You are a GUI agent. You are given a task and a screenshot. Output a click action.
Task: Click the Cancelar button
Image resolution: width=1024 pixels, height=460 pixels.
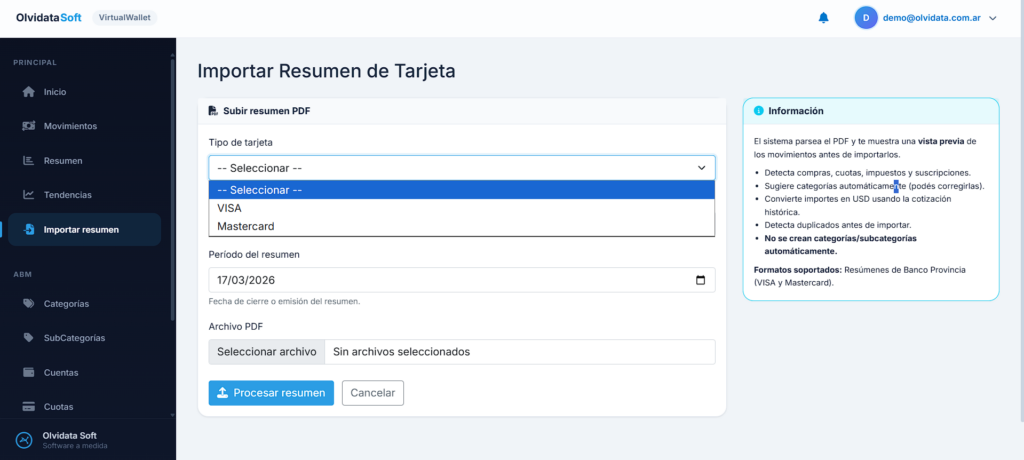373,393
